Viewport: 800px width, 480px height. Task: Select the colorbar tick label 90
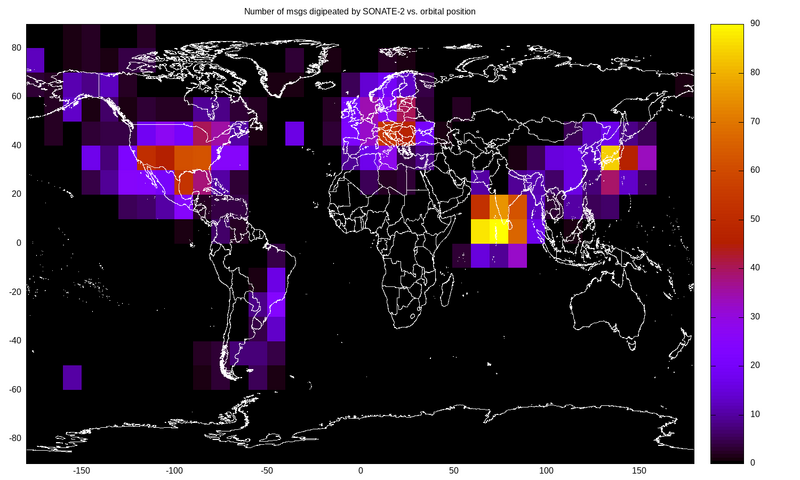point(754,23)
